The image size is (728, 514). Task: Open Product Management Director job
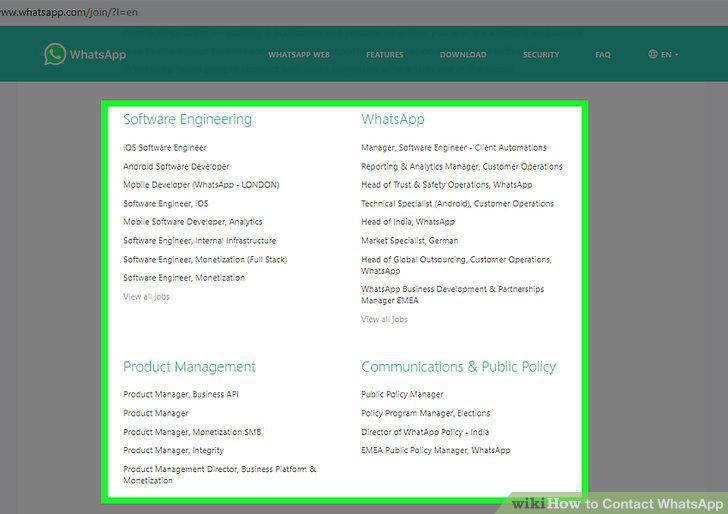coord(219,475)
